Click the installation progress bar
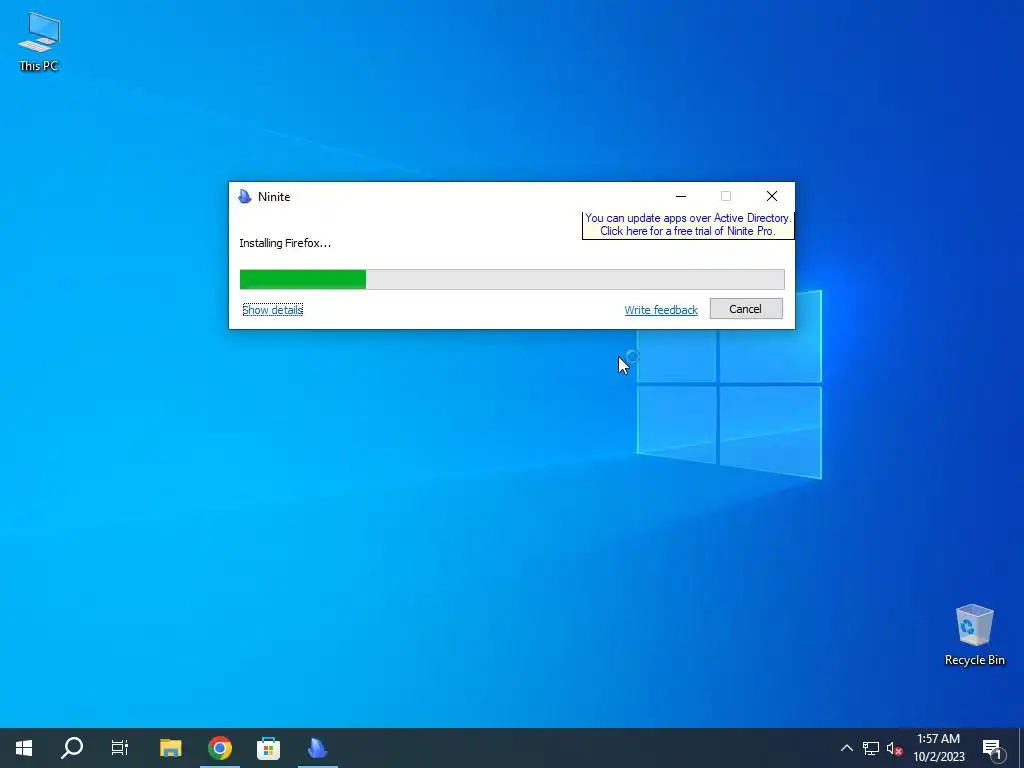 point(512,279)
